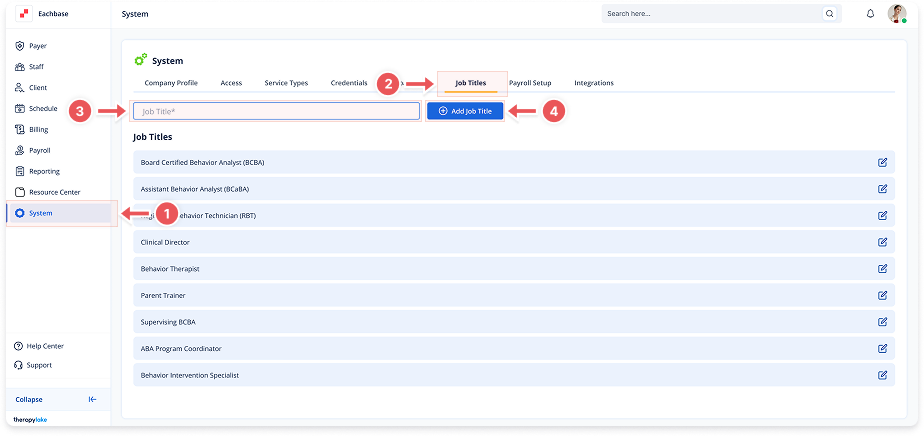
Task: Edit the Supervising BCBA title
Action: (882, 322)
